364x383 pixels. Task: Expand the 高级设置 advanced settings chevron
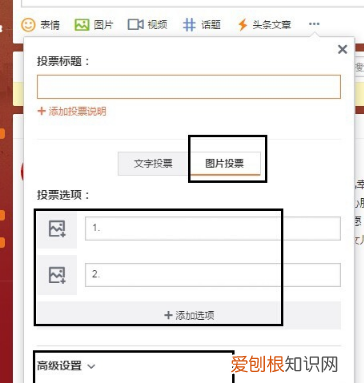coord(91,366)
